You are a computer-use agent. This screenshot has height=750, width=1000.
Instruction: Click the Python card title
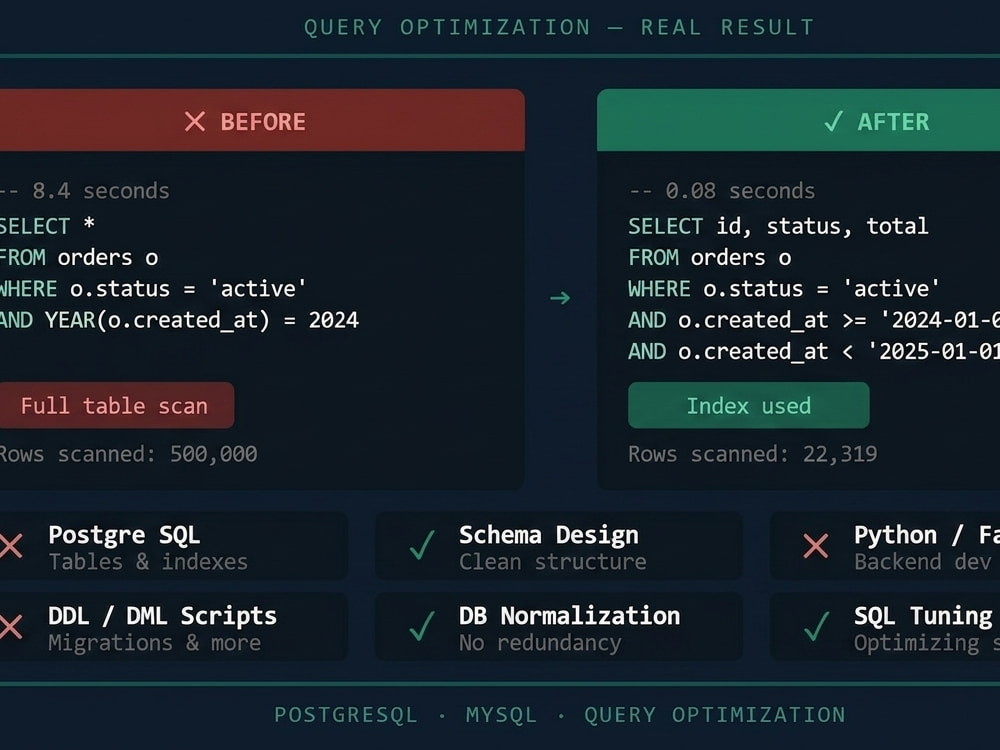[927, 536]
